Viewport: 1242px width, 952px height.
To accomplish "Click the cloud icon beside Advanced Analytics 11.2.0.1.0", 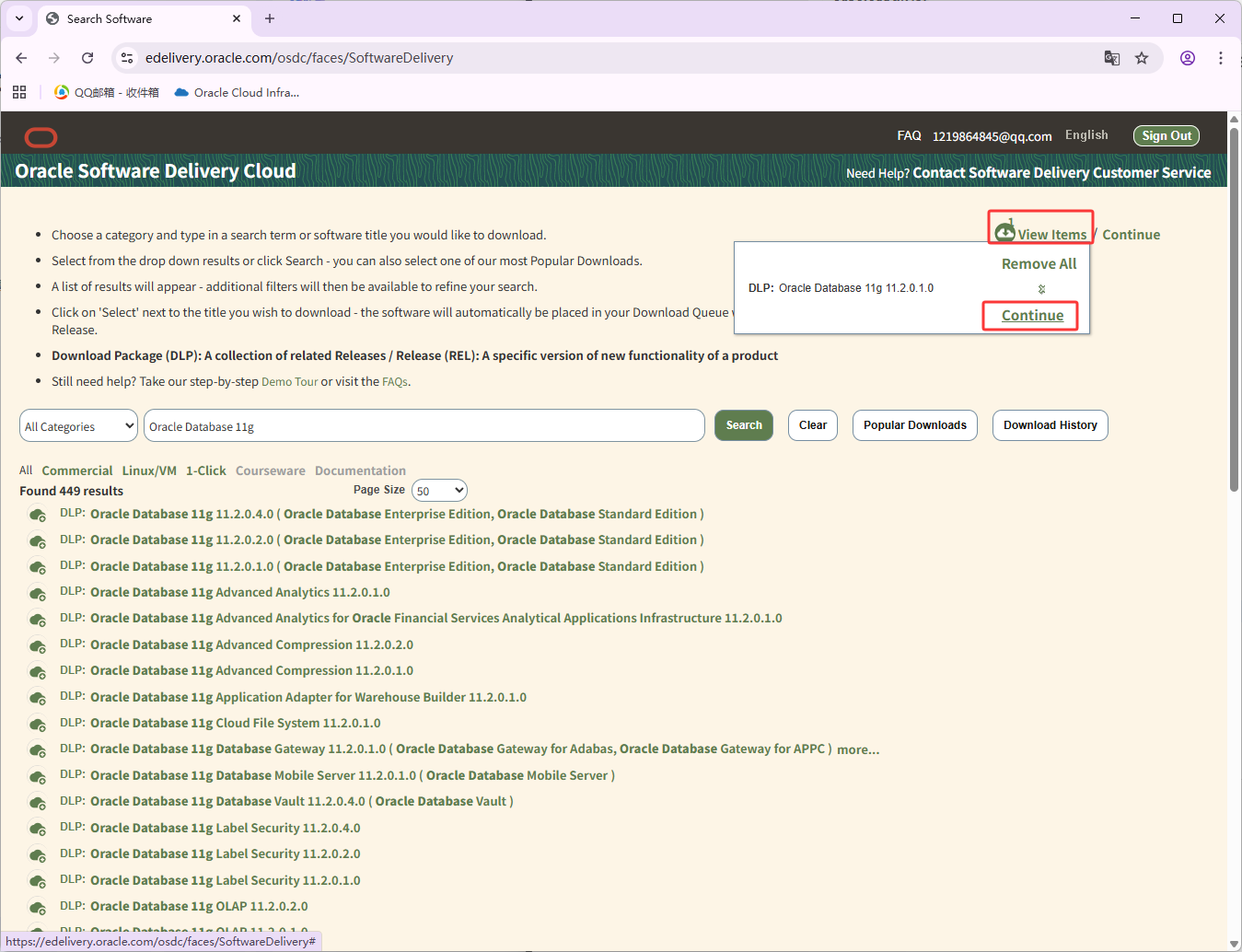I will coord(38,593).
